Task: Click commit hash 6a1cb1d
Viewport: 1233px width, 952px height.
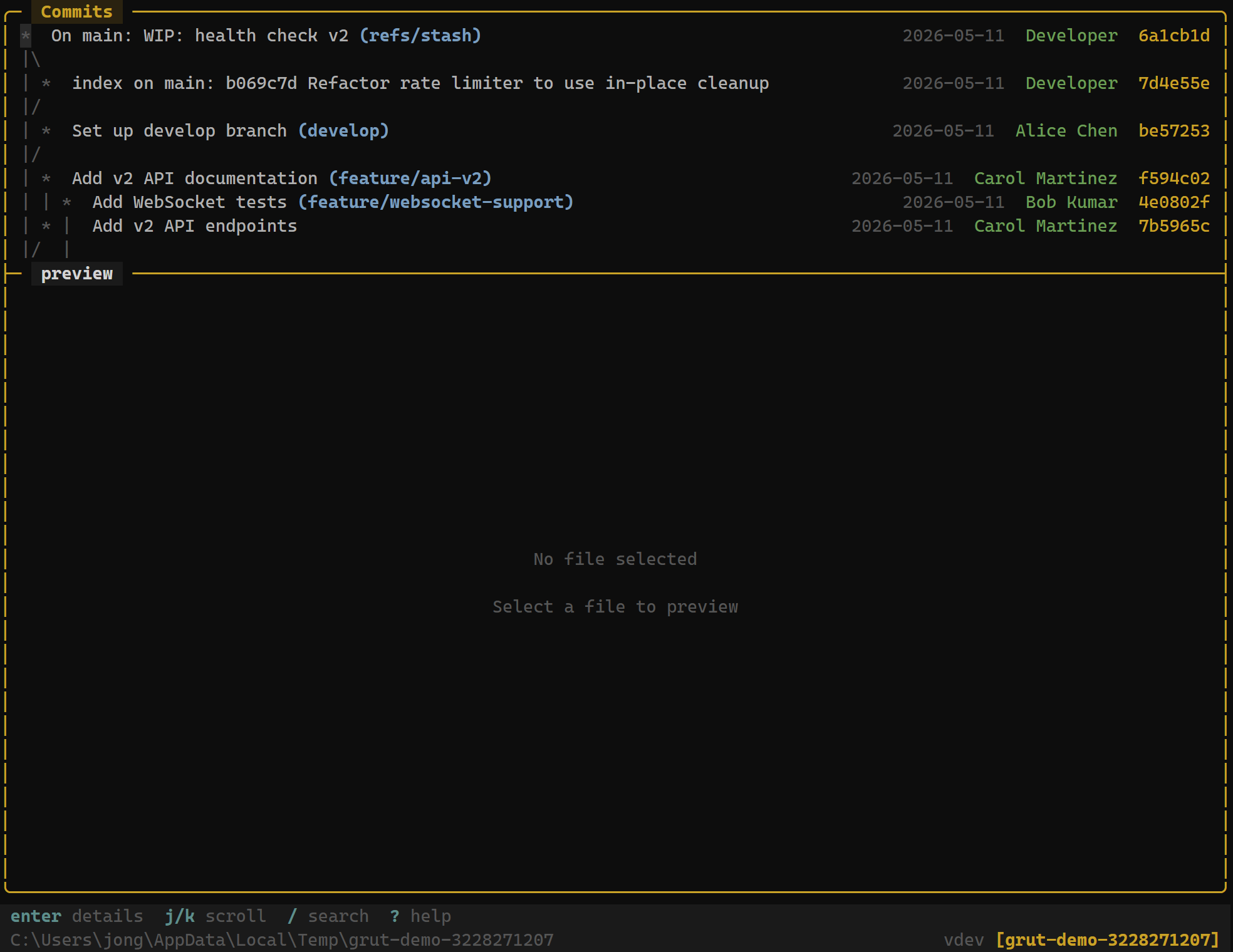Action: [x=1173, y=36]
